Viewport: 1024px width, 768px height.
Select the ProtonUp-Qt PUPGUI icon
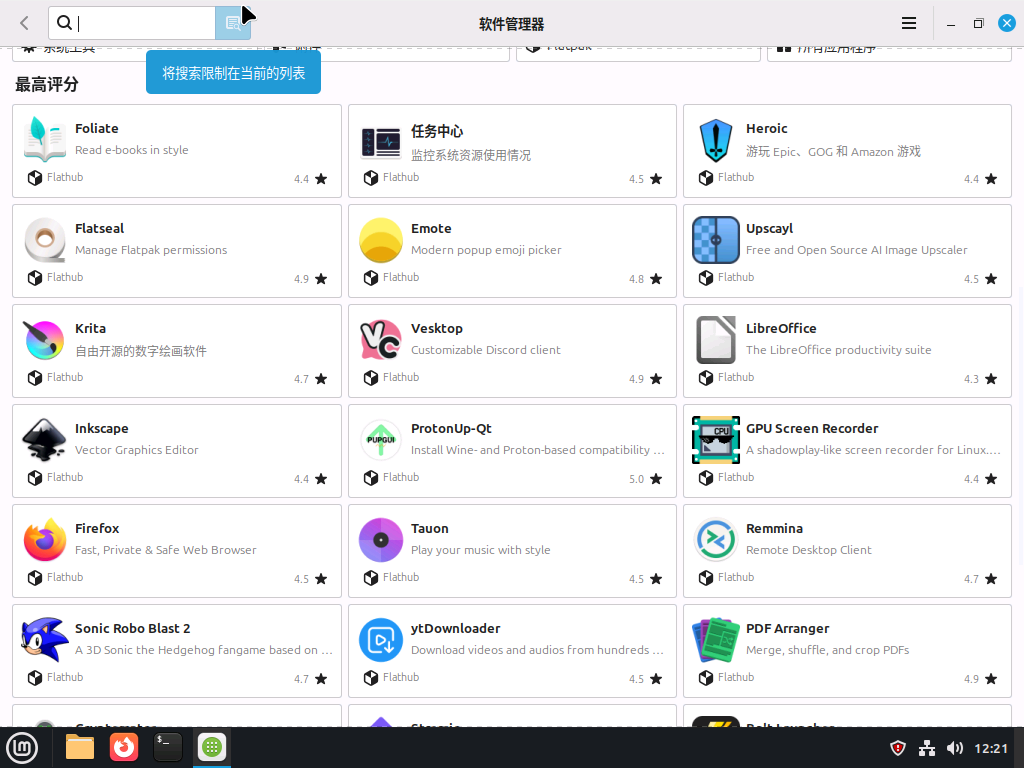(x=381, y=440)
